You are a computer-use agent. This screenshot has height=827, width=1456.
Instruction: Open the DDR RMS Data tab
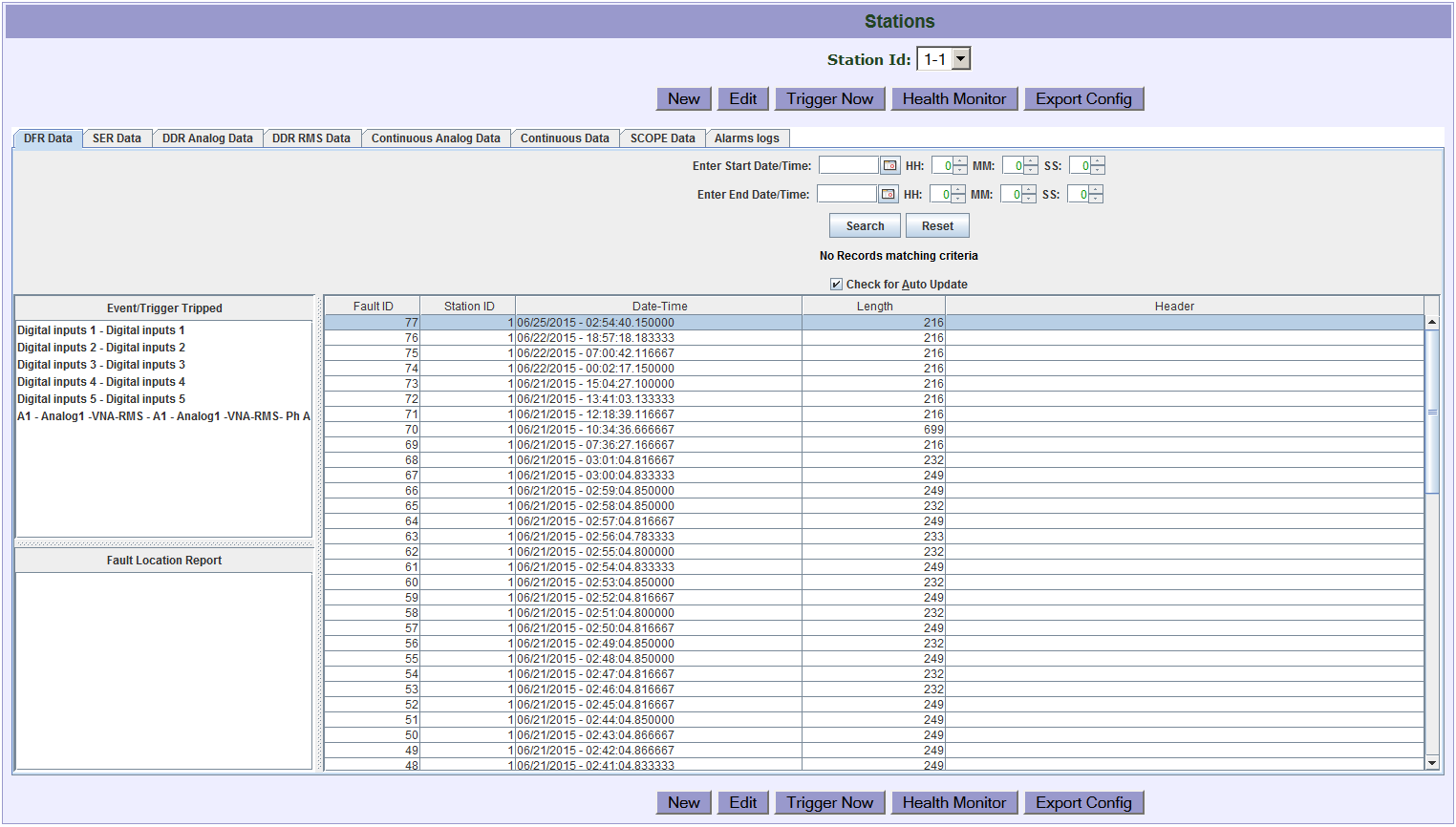click(x=311, y=138)
